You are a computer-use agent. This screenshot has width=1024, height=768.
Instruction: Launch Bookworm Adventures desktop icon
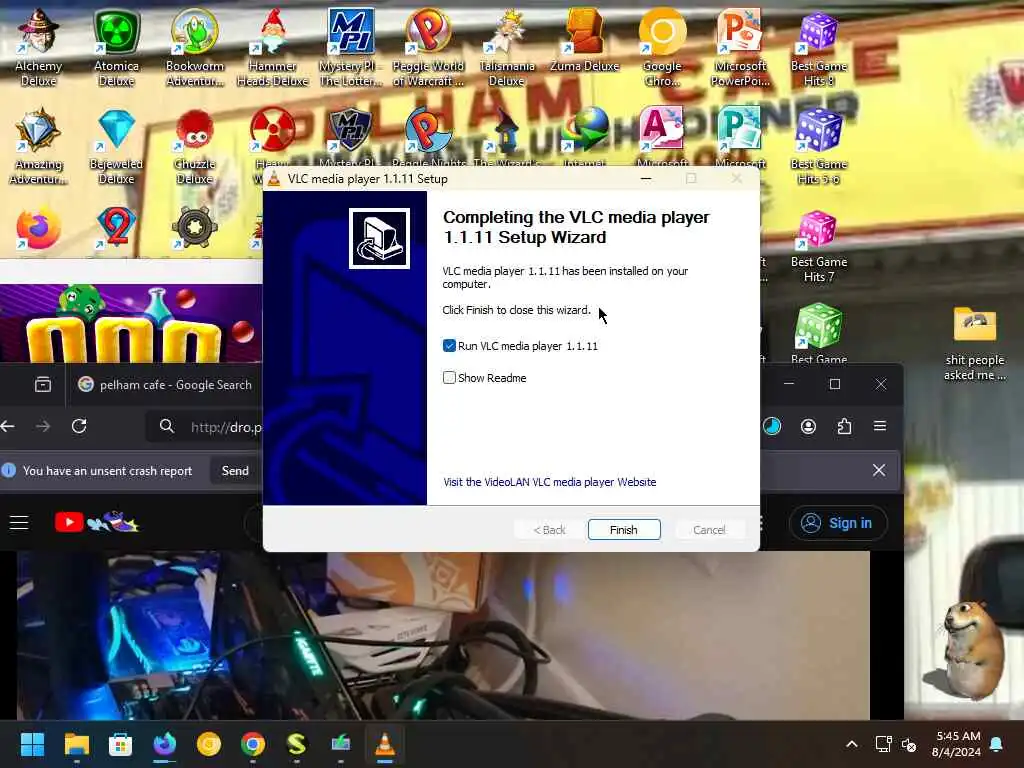[195, 48]
